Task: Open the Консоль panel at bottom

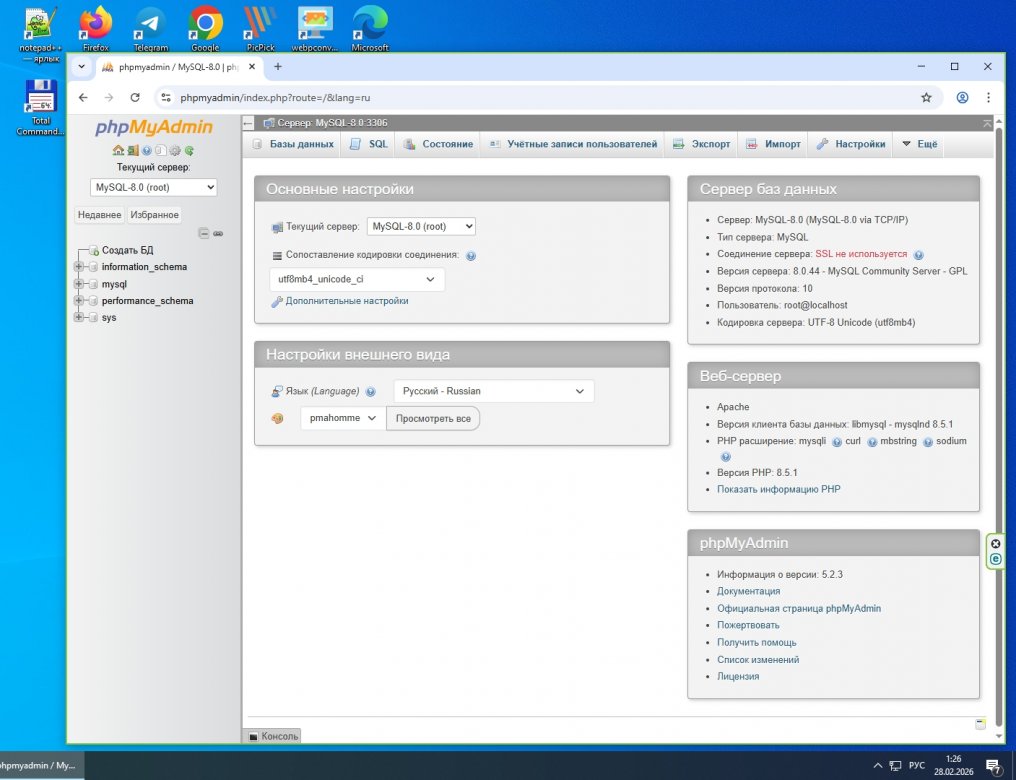Action: [273, 737]
